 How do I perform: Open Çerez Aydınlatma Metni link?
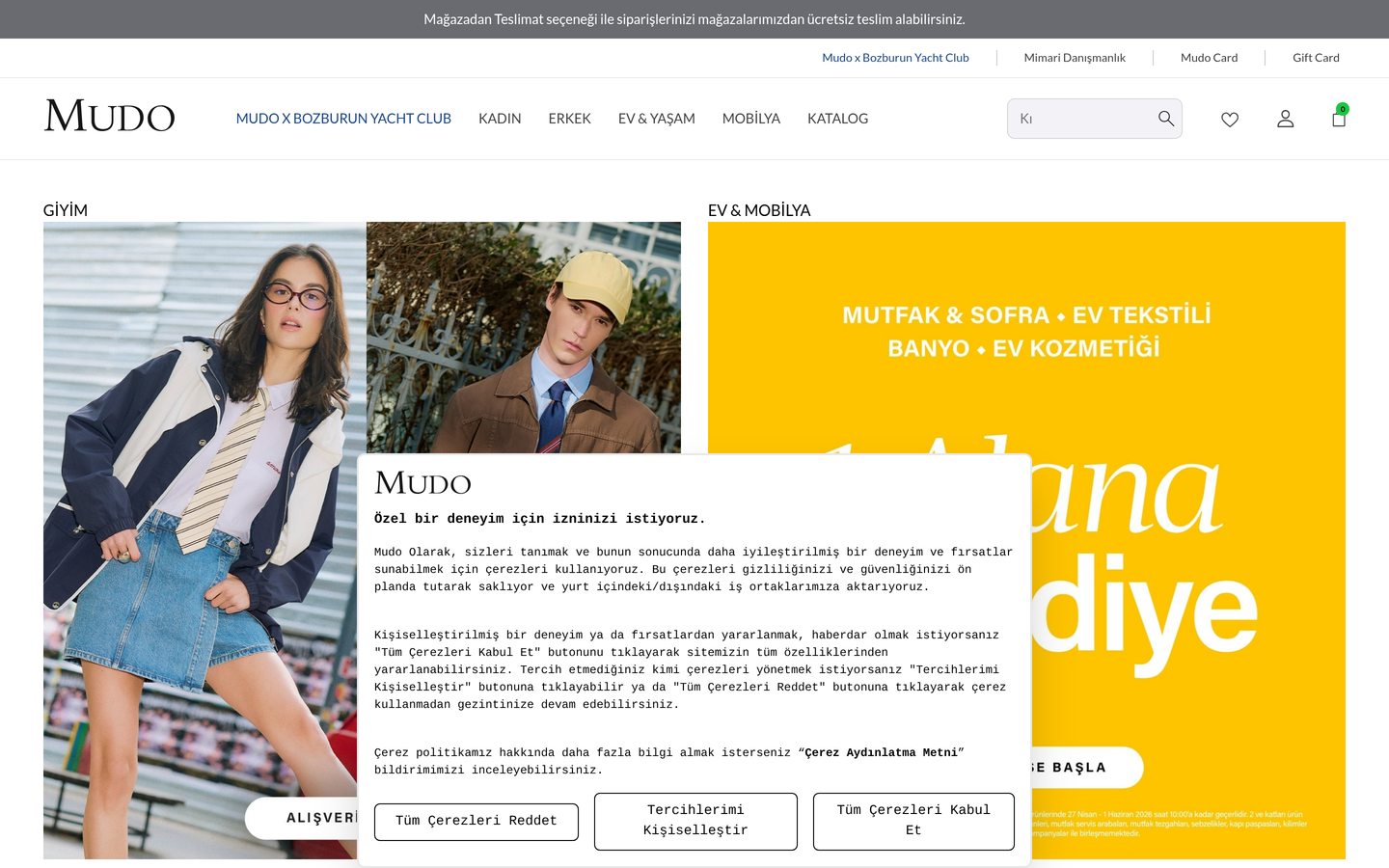coord(882,753)
